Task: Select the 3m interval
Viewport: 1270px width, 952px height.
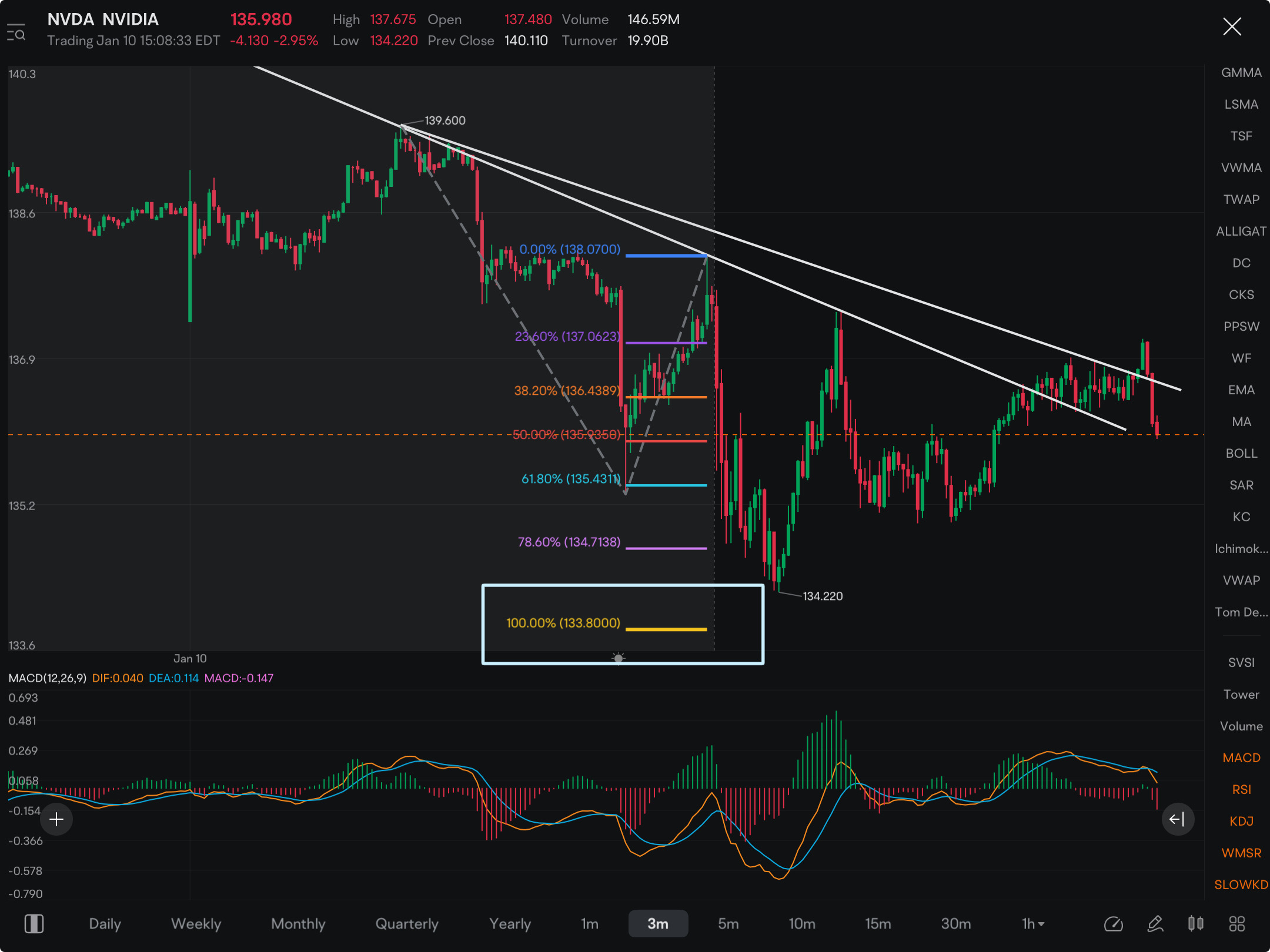Action: coord(658,924)
